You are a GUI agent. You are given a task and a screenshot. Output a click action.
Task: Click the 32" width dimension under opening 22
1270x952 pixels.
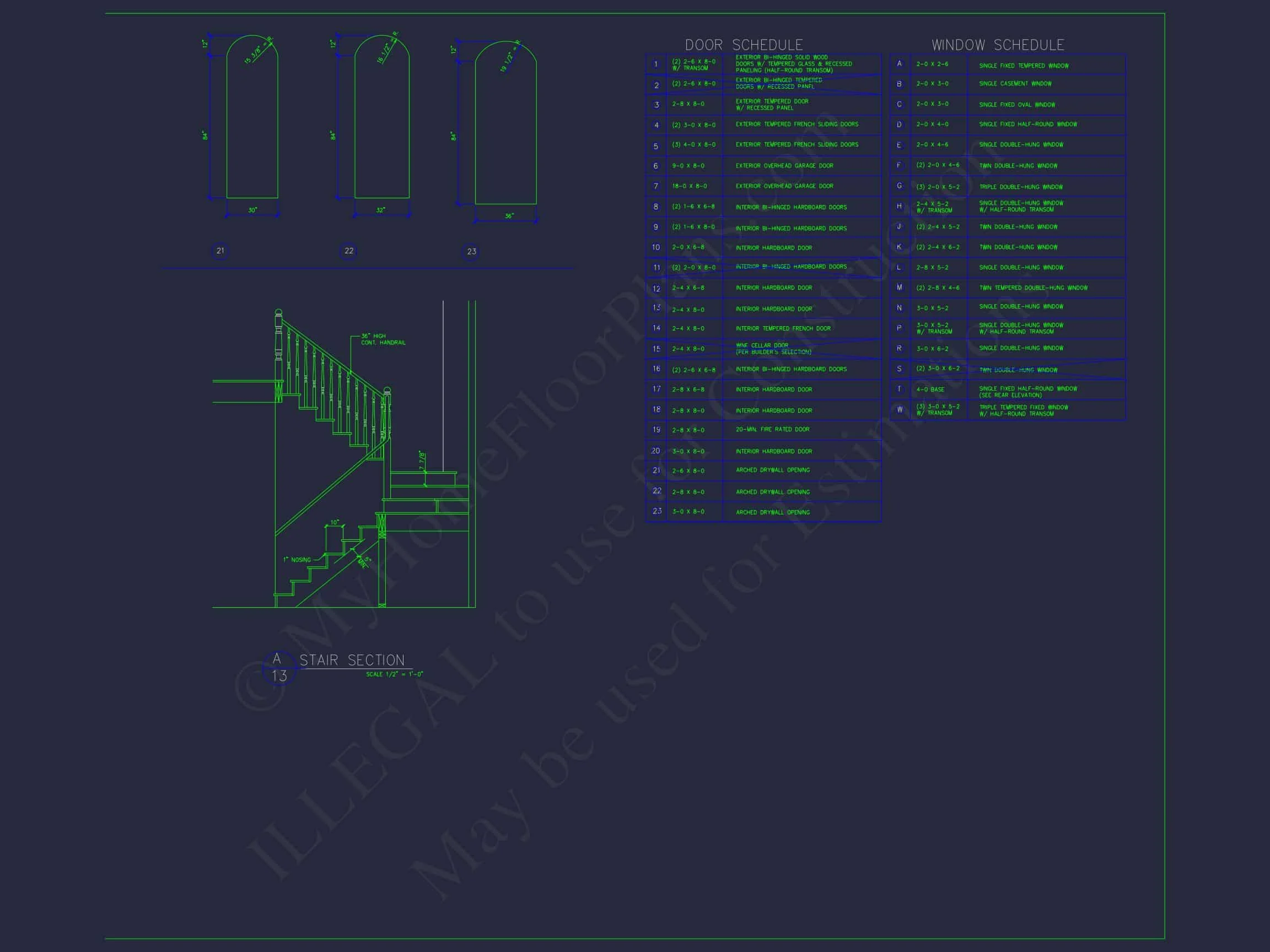coord(381,210)
